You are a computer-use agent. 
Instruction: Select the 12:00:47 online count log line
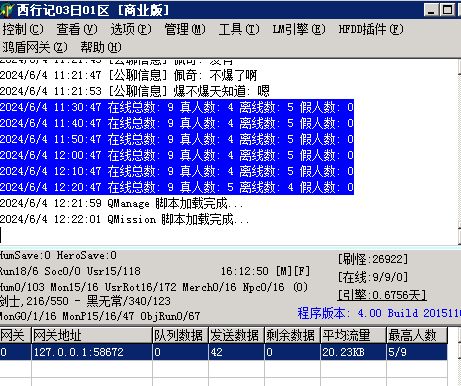click(x=177, y=155)
